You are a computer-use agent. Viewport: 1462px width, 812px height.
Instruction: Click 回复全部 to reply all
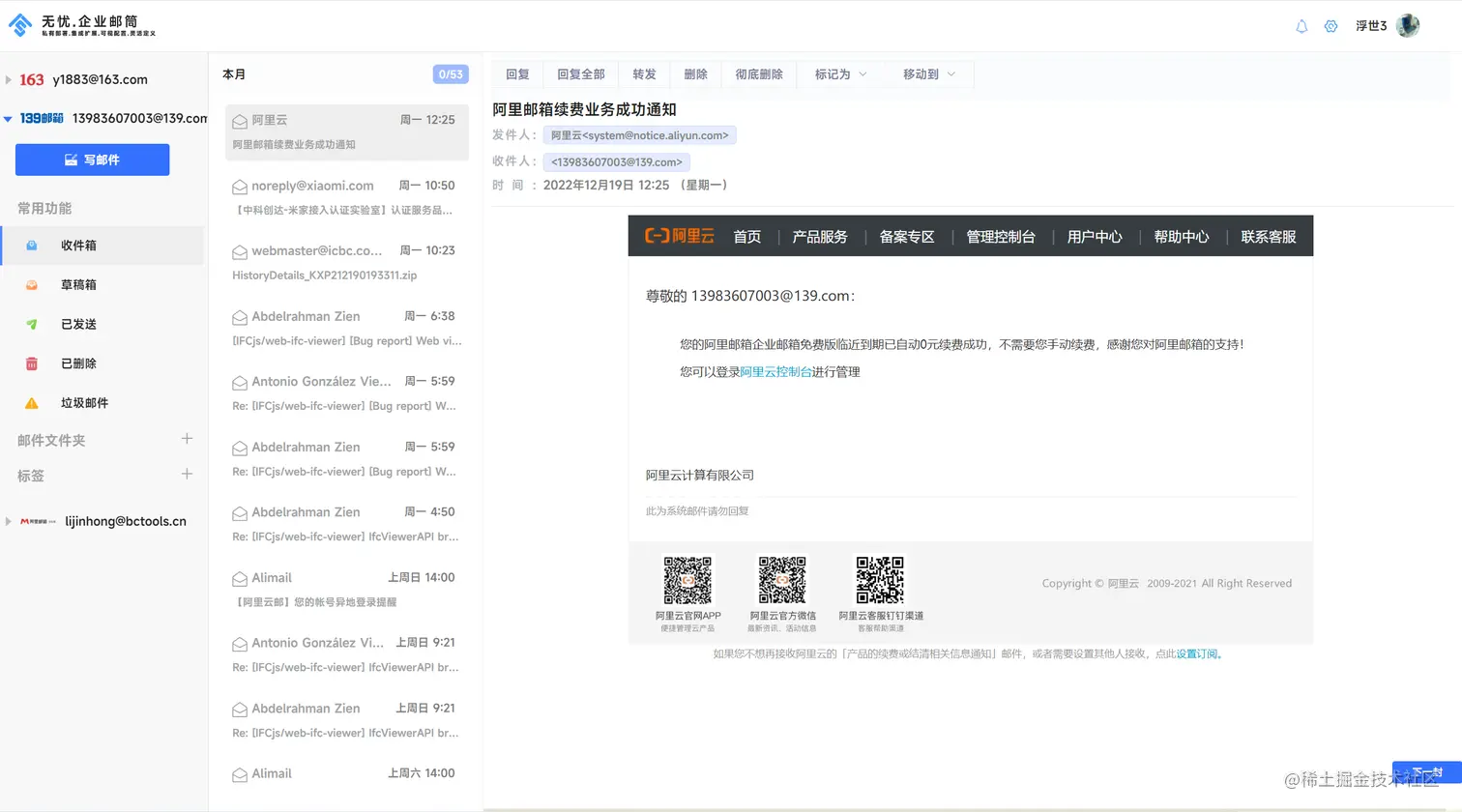[581, 74]
